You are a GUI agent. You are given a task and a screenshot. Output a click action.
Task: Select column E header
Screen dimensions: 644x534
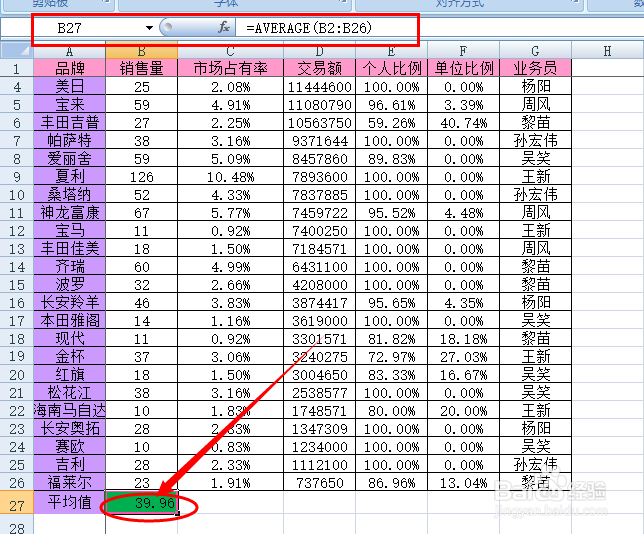pyautogui.click(x=391, y=51)
